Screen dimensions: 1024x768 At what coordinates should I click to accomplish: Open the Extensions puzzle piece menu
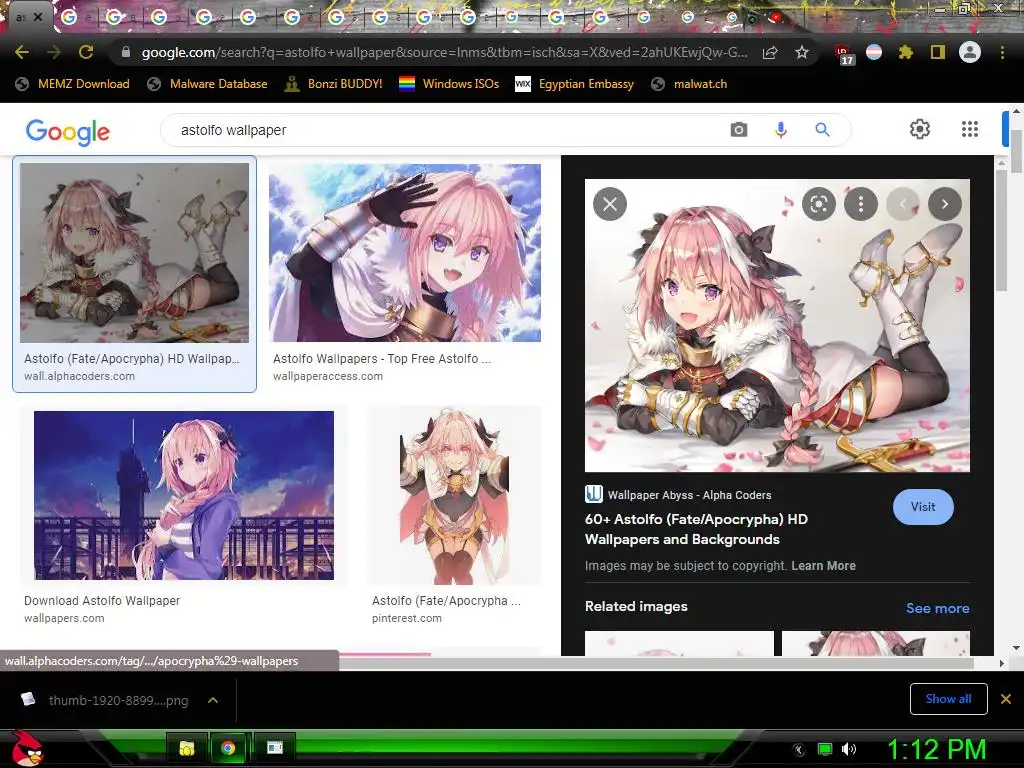(x=905, y=52)
